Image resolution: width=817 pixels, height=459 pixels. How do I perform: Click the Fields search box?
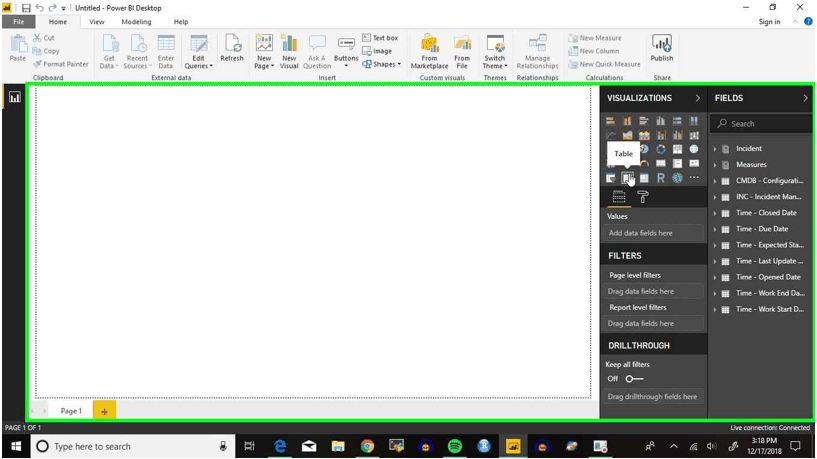[761, 123]
